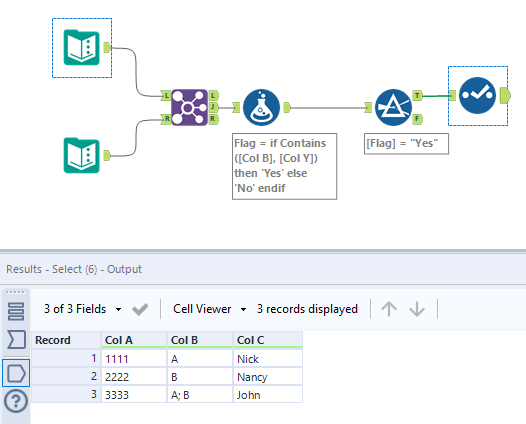526x424 pixels.
Task: Open the Cell Viewer dropdown
Action: [210, 309]
